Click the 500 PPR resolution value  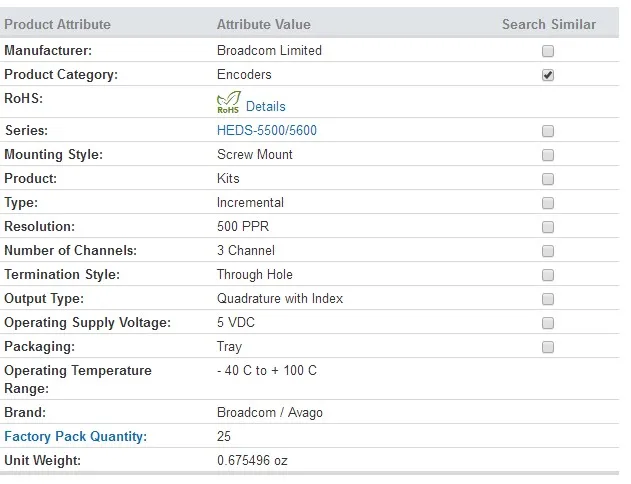click(243, 227)
